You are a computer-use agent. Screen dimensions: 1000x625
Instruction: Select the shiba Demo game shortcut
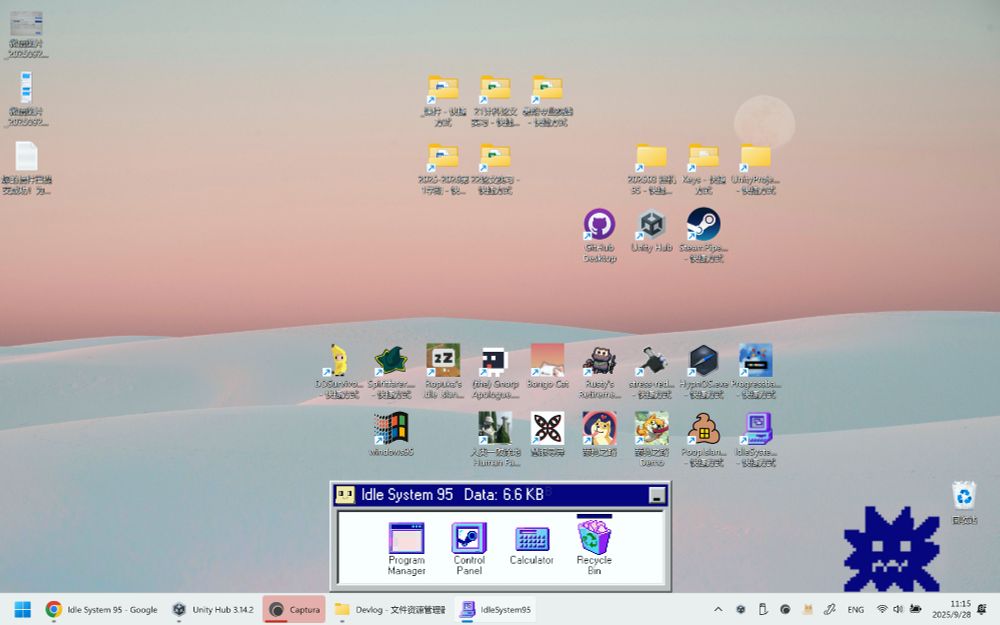click(651, 439)
